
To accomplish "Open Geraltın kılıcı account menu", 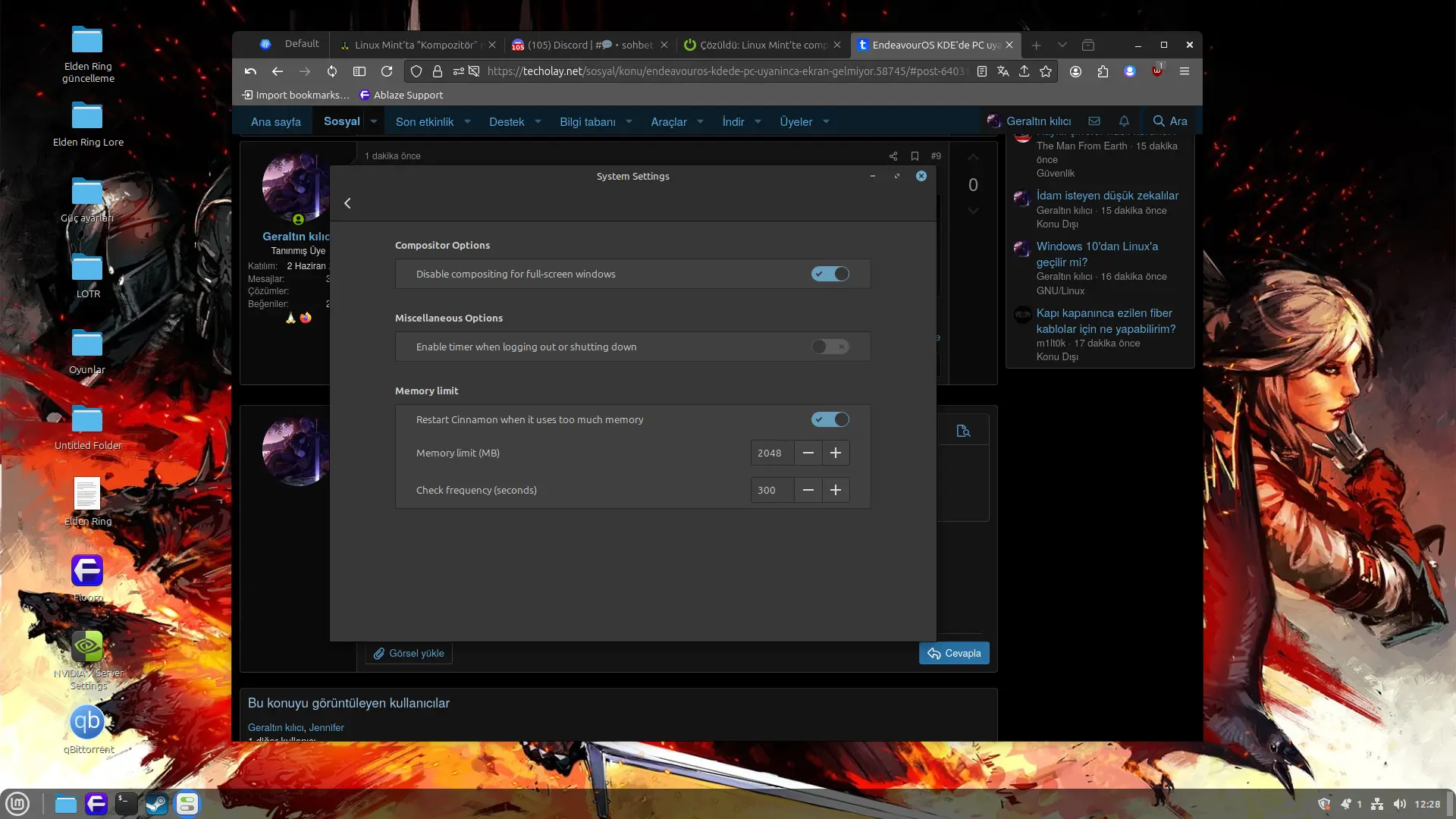I will [x=1029, y=121].
